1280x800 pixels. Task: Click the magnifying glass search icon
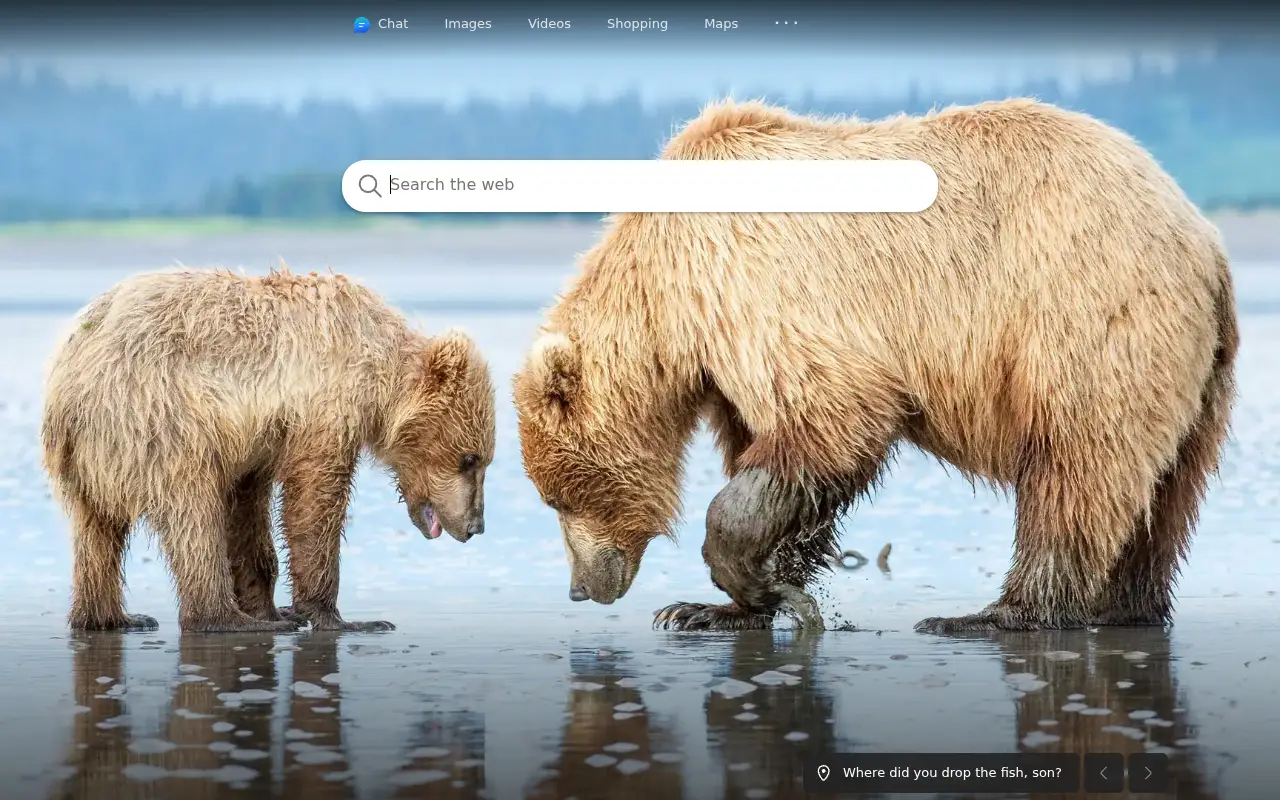pos(370,185)
